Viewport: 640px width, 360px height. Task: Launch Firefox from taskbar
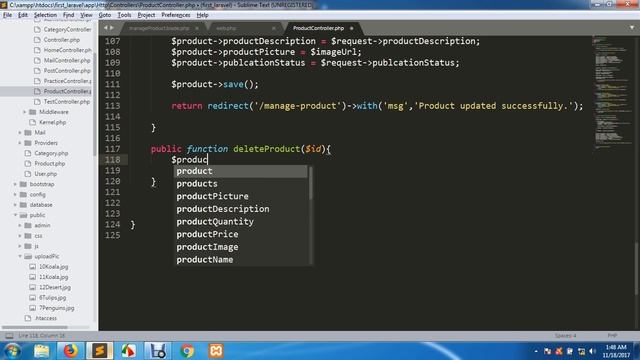(x=70, y=351)
